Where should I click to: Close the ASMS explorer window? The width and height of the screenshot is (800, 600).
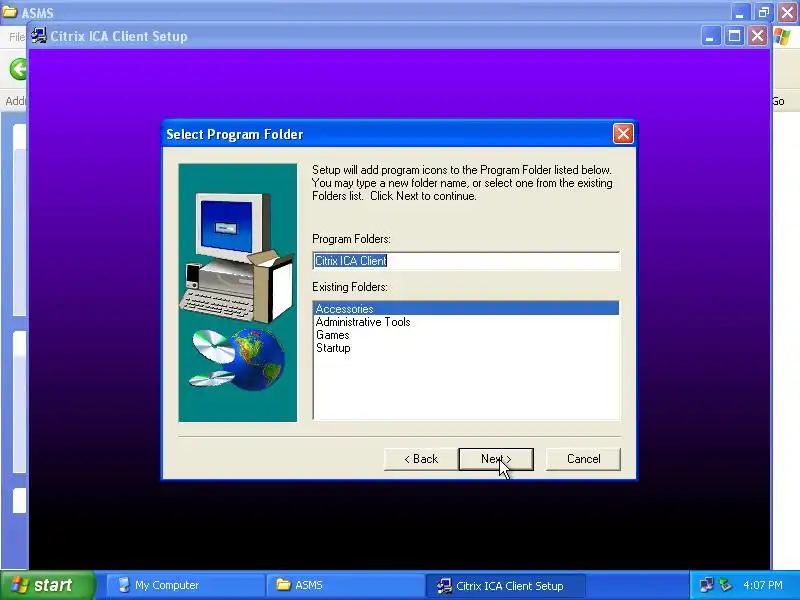click(787, 12)
